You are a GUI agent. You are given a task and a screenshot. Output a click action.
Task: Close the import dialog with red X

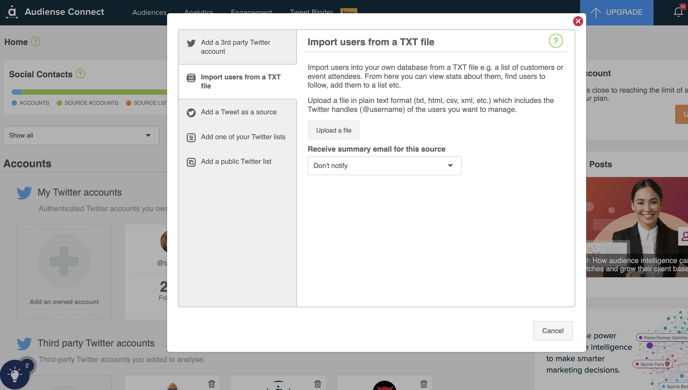[578, 21]
